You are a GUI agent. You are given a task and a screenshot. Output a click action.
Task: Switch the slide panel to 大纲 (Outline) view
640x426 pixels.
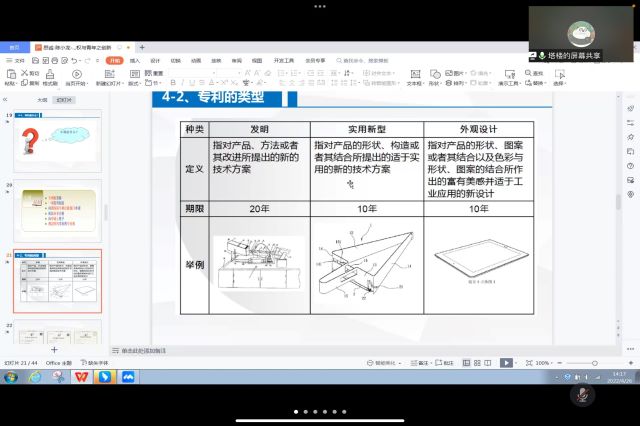click(x=42, y=100)
